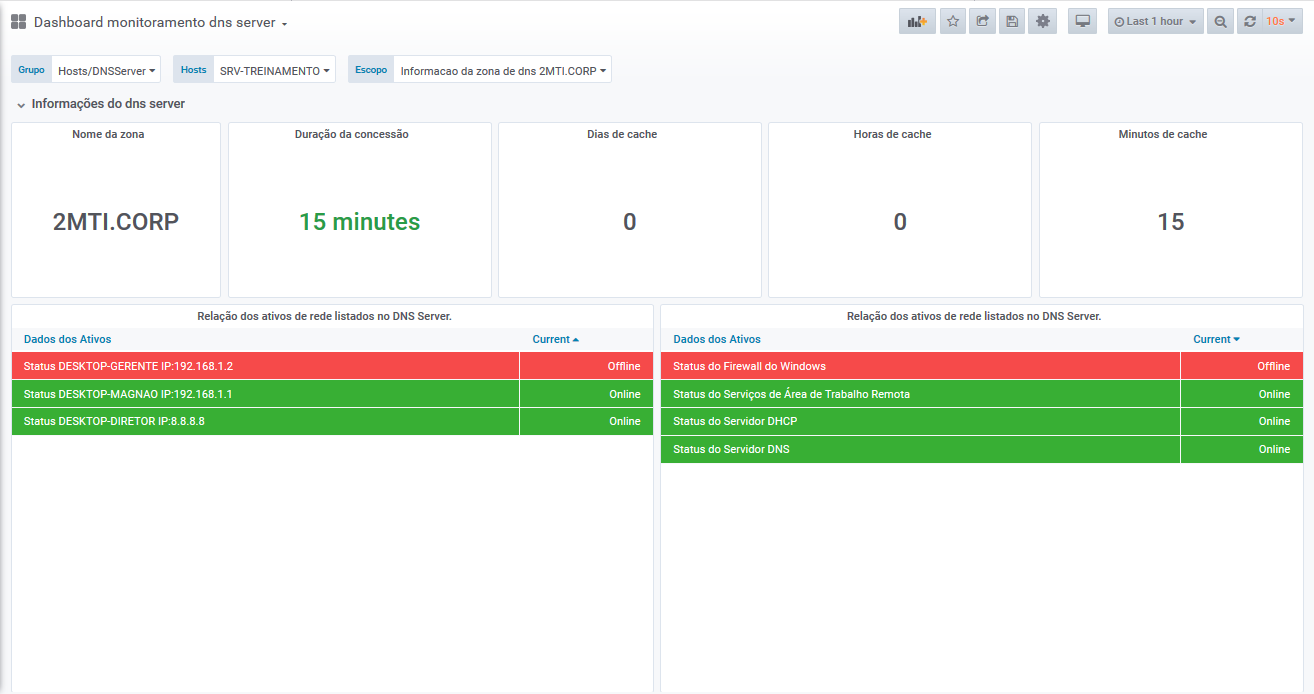Open the Hosts/DNSServer group dropdown

(106, 71)
